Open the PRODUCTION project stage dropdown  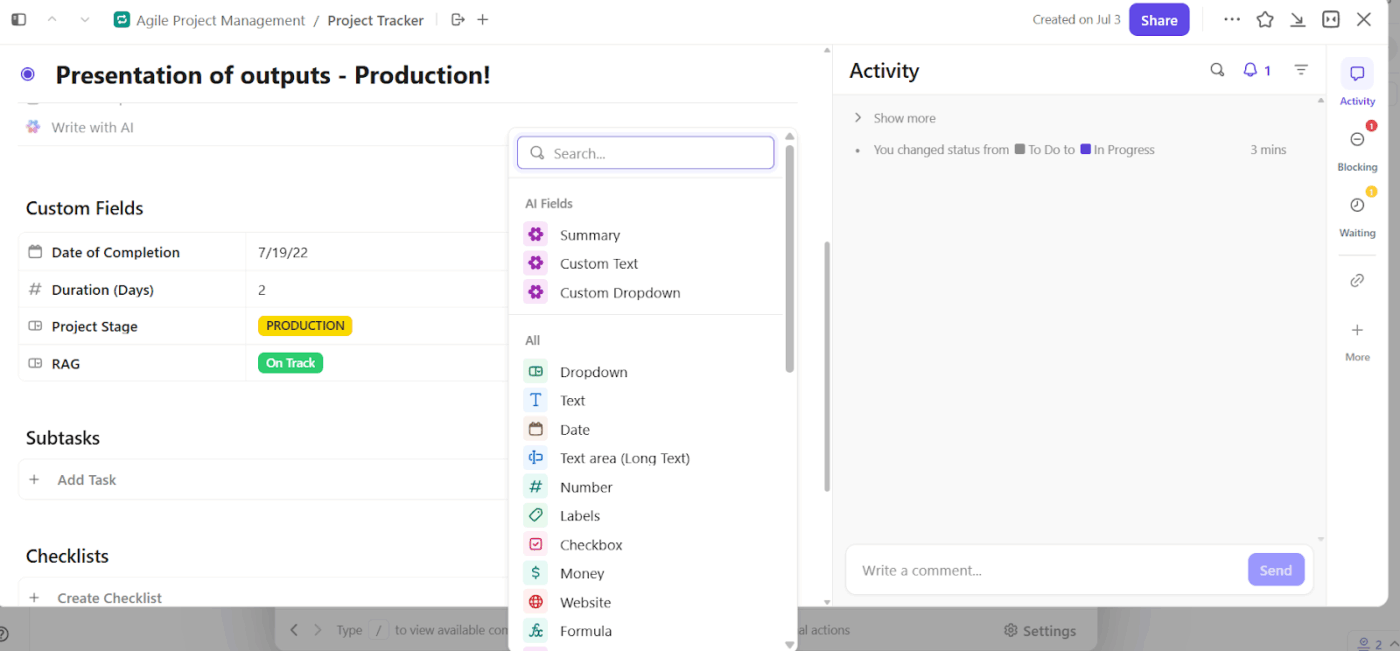click(305, 326)
